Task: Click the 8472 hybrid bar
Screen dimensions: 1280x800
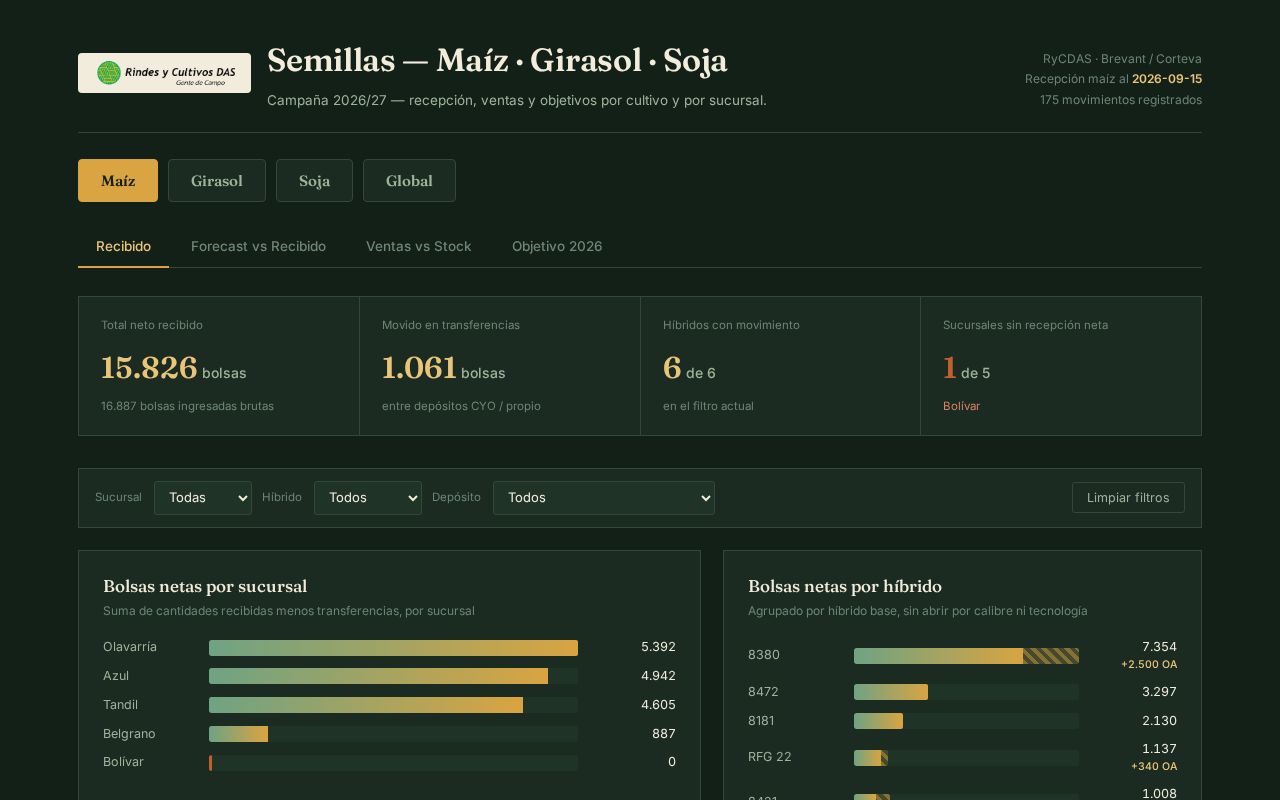Action: tap(891, 692)
